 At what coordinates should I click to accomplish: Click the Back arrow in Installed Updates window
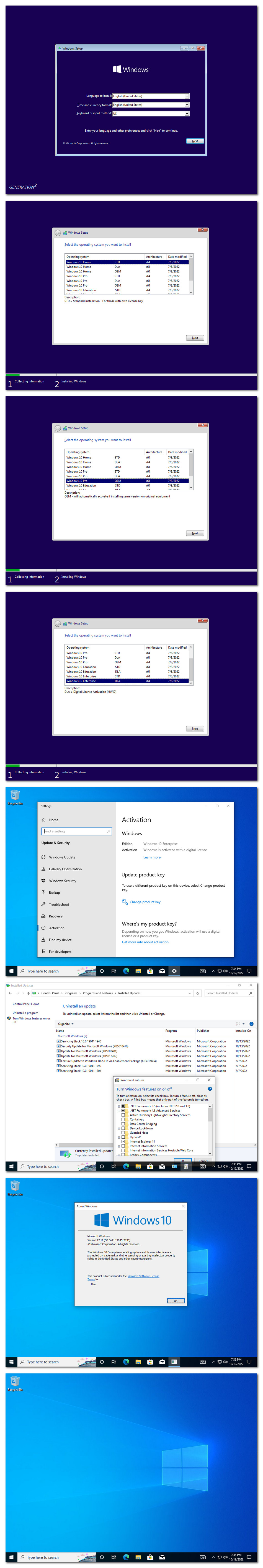click(x=10, y=993)
